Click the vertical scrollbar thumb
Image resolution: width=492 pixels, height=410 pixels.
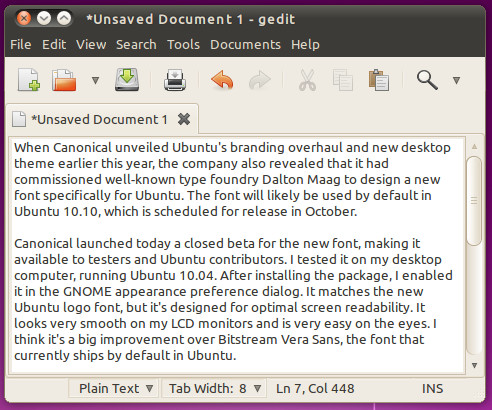pyautogui.click(x=474, y=201)
